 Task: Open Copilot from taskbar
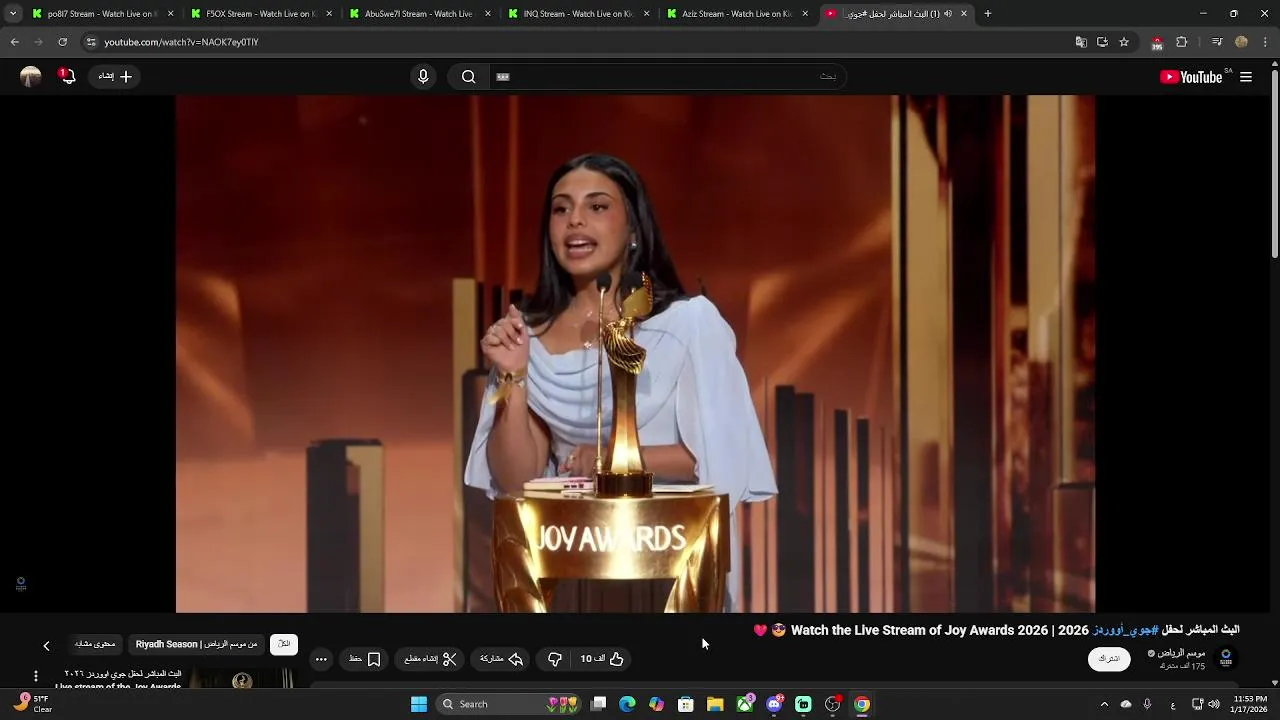656,704
